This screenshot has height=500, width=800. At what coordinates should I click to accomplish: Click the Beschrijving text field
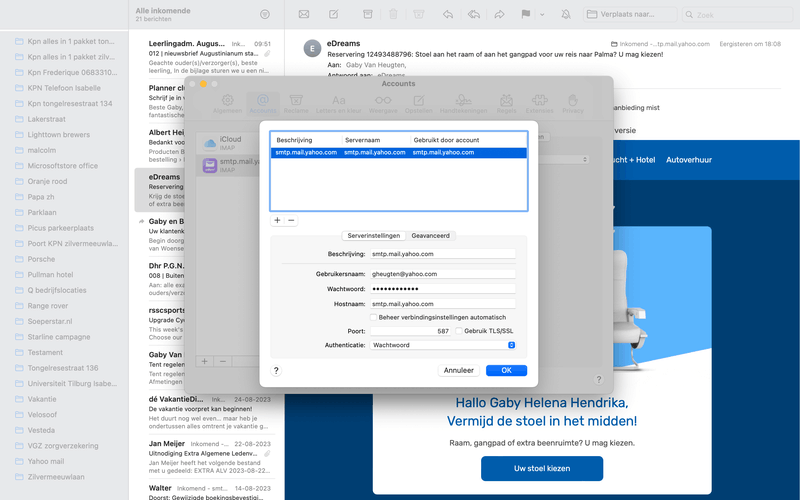click(x=442, y=254)
